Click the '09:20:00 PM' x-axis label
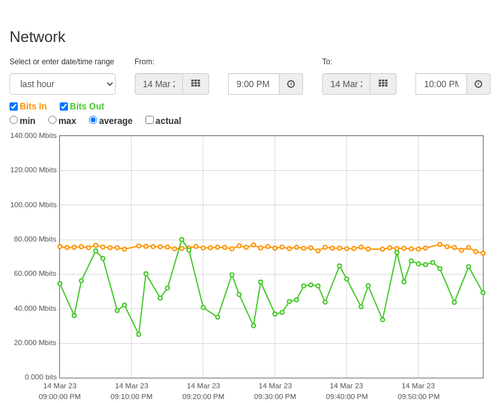 (203, 397)
